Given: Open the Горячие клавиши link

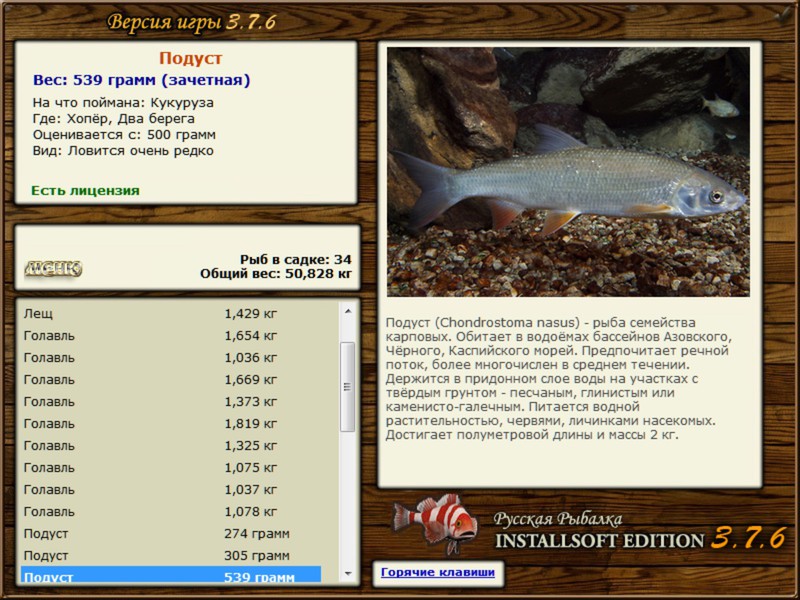Looking at the screenshot, I should pos(437,573).
